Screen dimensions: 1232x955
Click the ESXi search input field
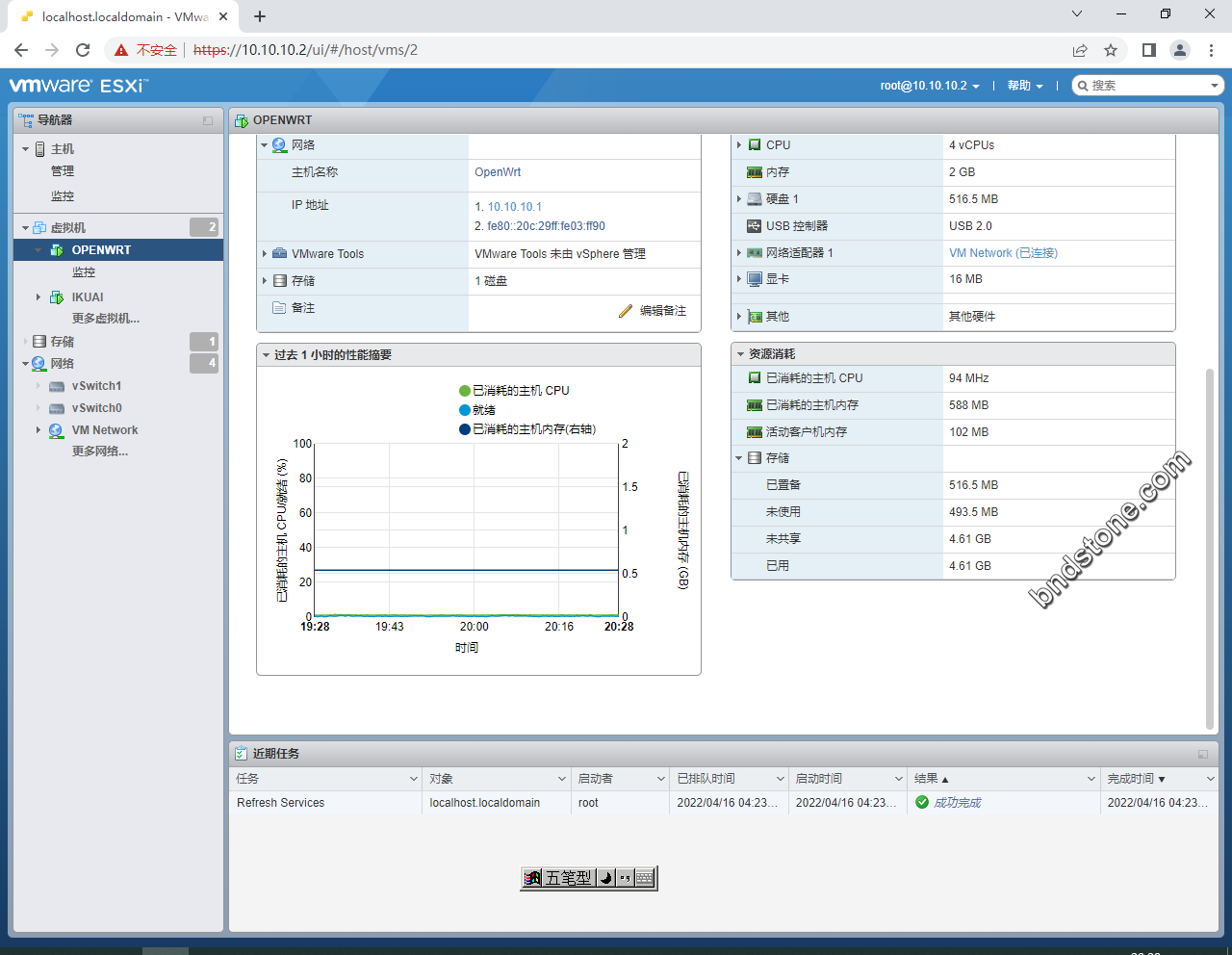click(x=1147, y=86)
